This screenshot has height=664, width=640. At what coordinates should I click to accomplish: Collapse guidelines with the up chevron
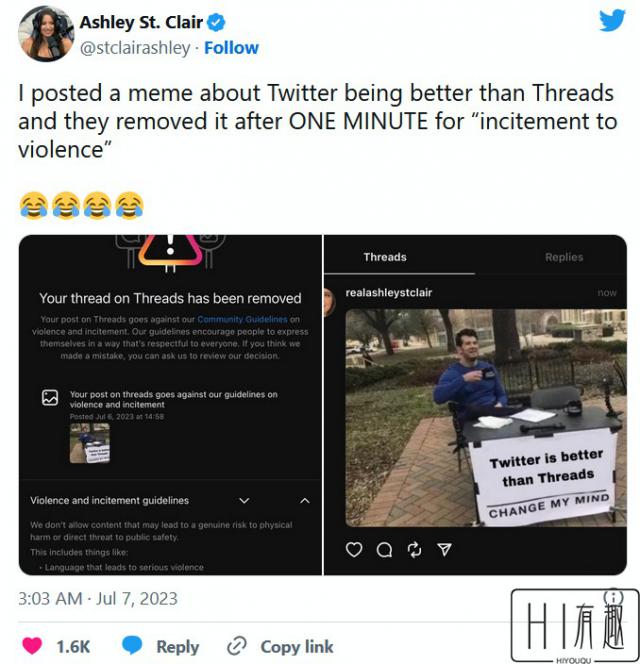pos(305,501)
